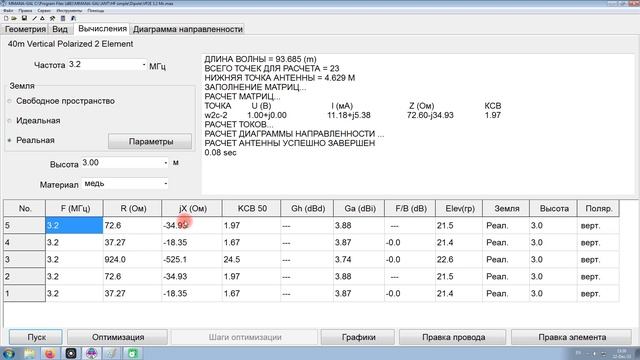Click the Ga (dBi) column header
640x360 pixels.
click(x=359, y=209)
